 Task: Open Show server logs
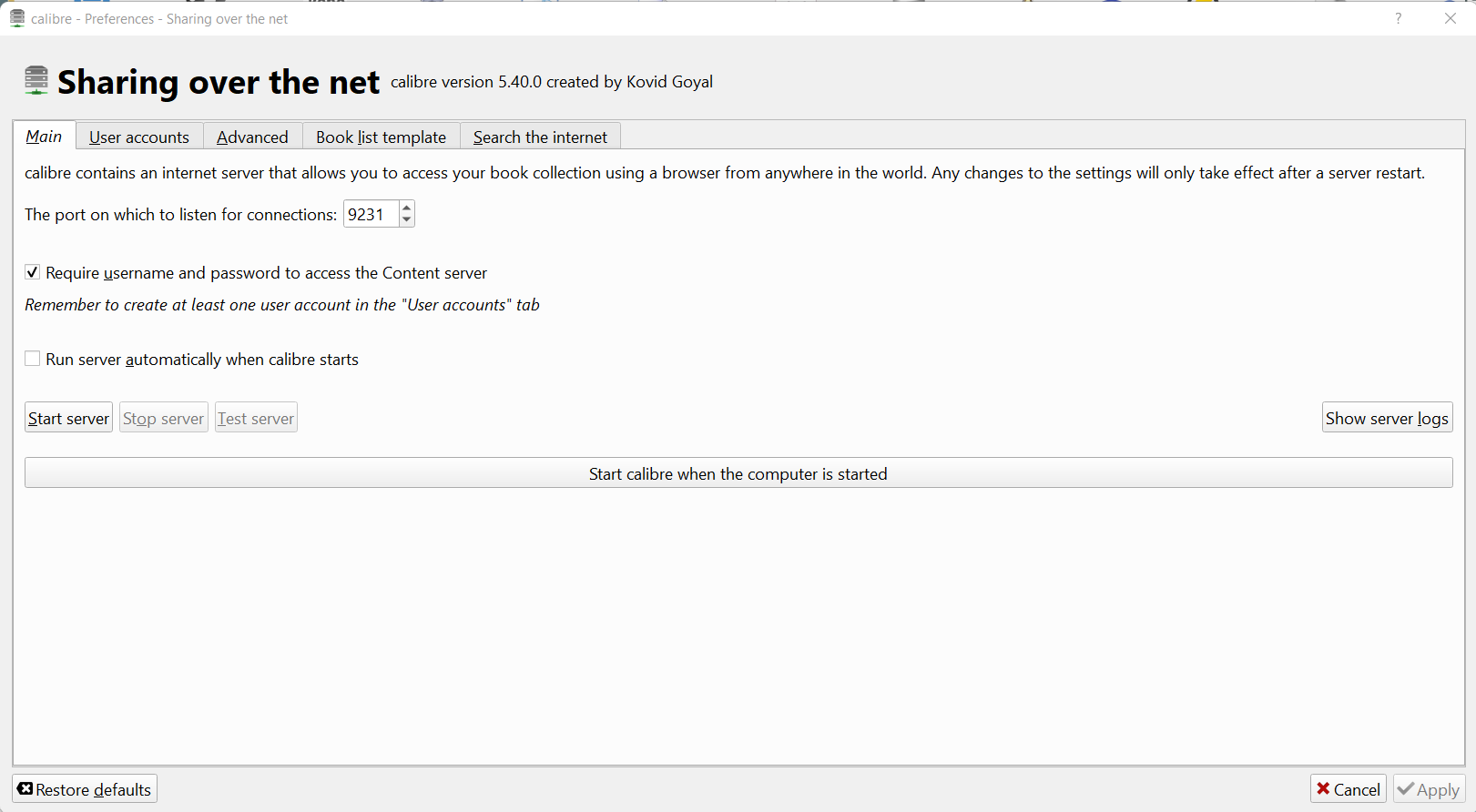[x=1387, y=418]
